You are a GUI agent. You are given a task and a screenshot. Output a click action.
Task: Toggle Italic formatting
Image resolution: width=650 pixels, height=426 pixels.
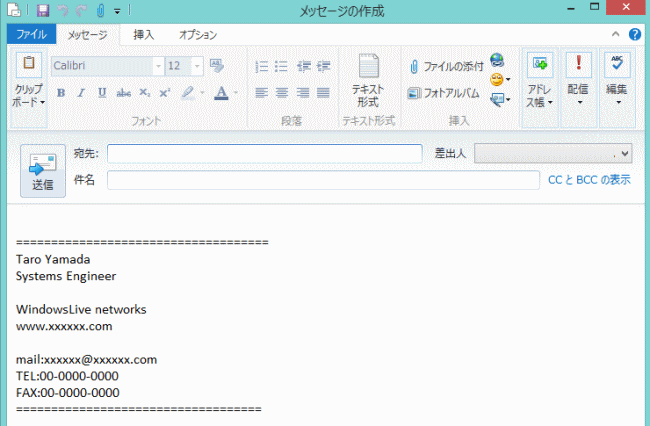coord(81,93)
